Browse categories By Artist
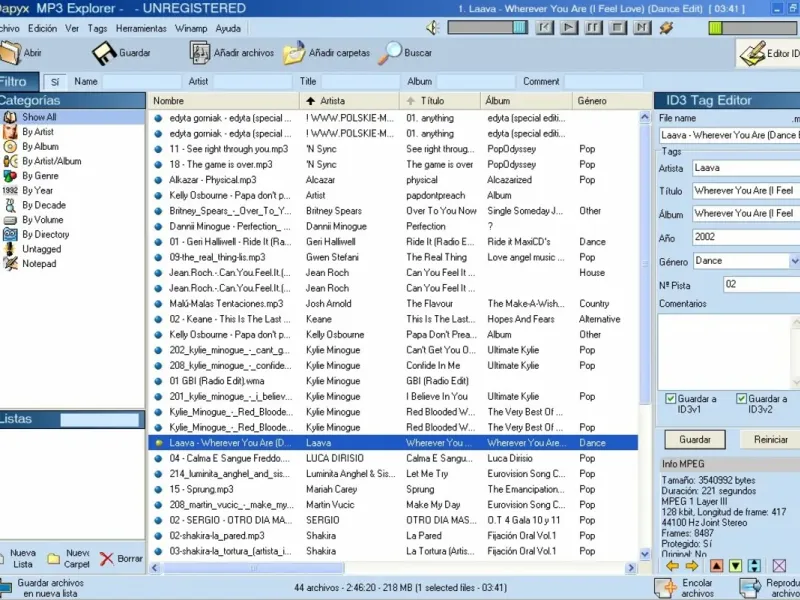 point(38,132)
